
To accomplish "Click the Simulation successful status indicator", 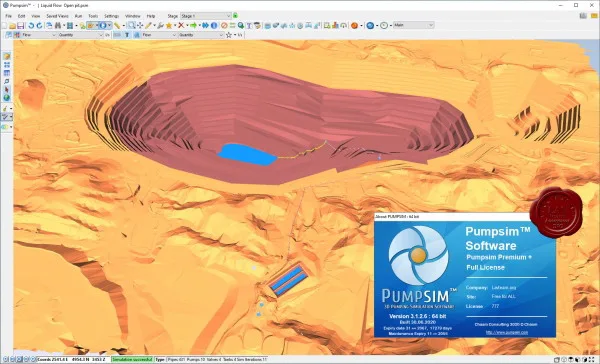I will 132,360.
